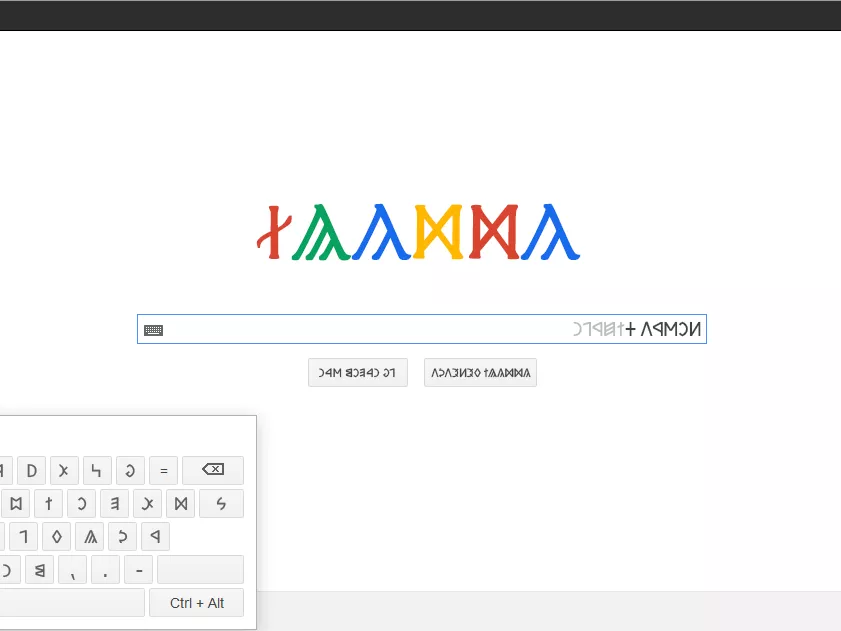Tap the equals sign key
Viewport: 841px width, 631px height.
pos(164,470)
